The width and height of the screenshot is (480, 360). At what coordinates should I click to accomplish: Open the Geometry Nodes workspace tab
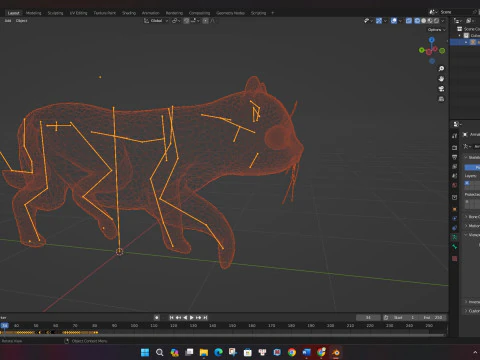(x=230, y=13)
